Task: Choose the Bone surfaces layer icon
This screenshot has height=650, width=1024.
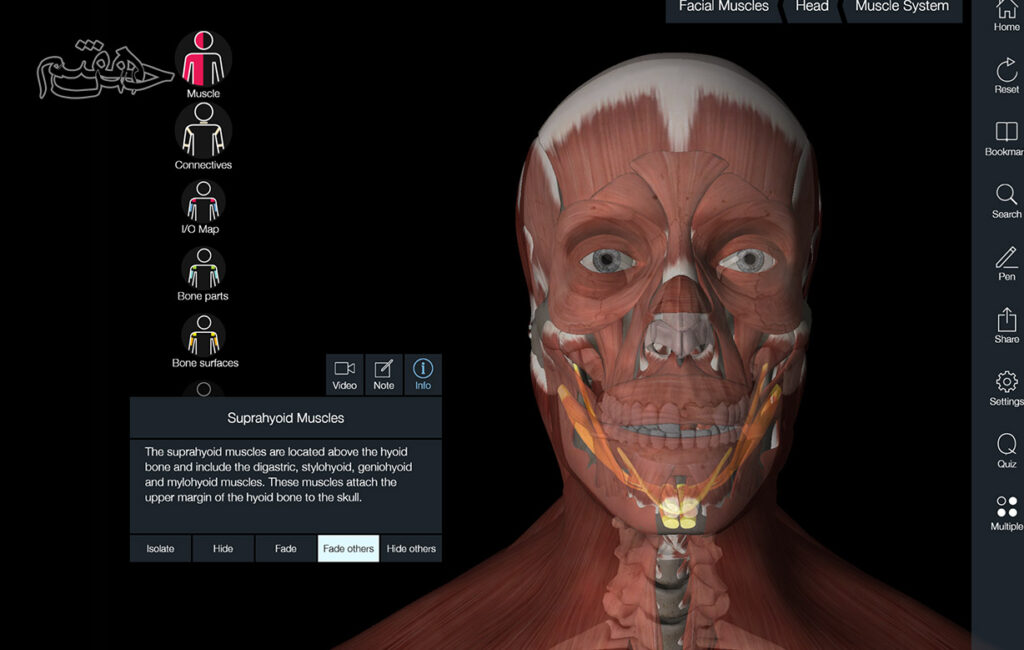Action: (x=203, y=335)
